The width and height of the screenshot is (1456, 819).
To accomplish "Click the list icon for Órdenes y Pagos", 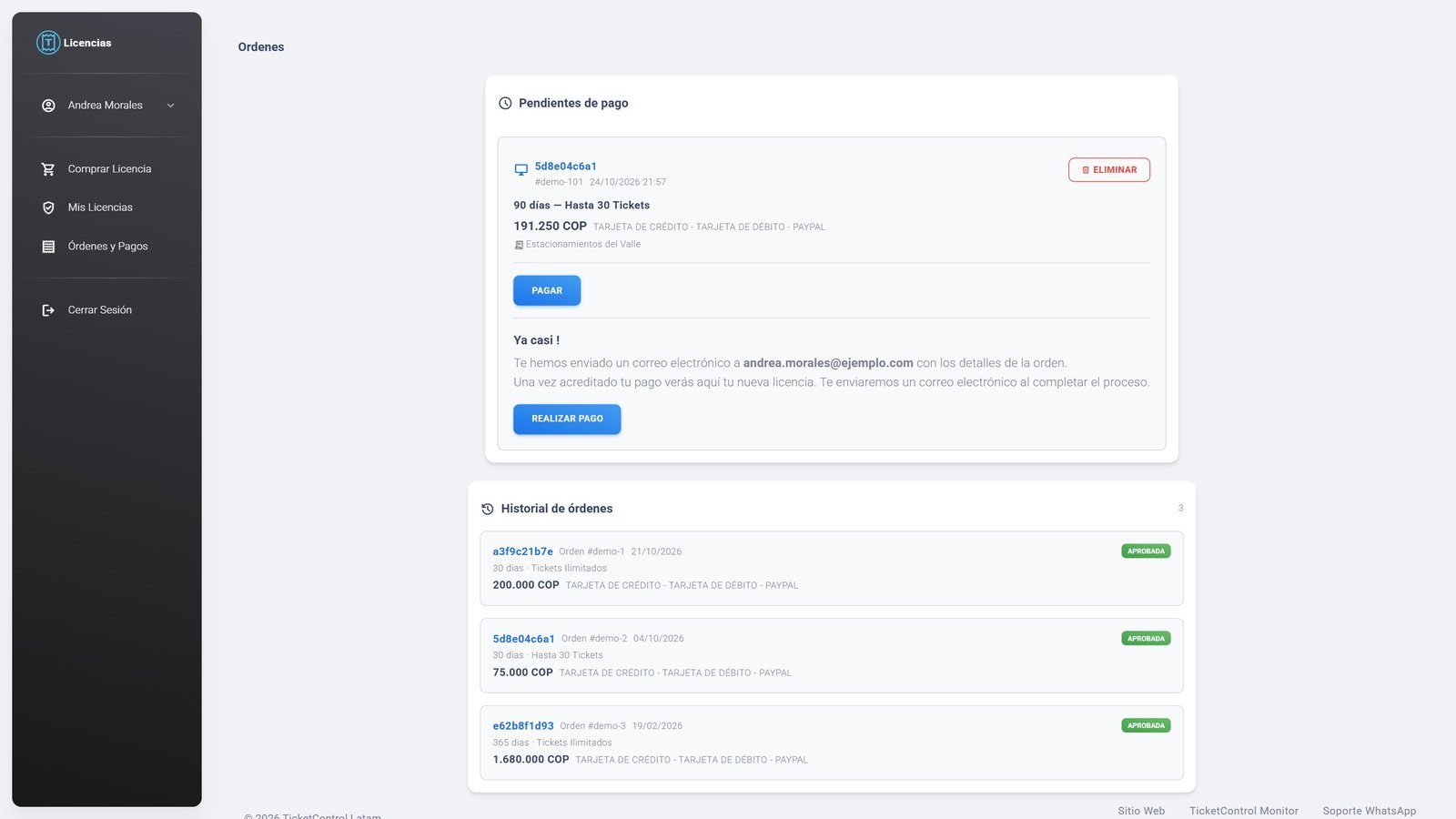I will 48,247.
